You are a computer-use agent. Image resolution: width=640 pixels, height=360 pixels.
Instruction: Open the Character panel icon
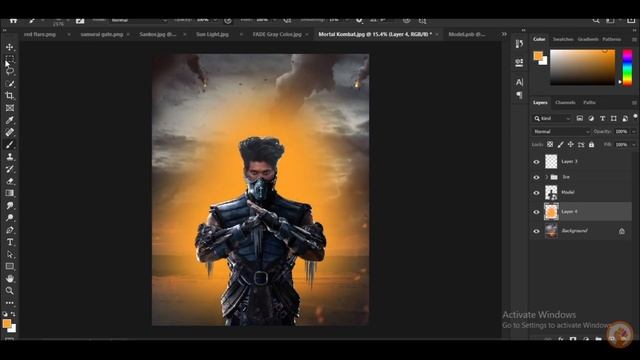(519, 82)
